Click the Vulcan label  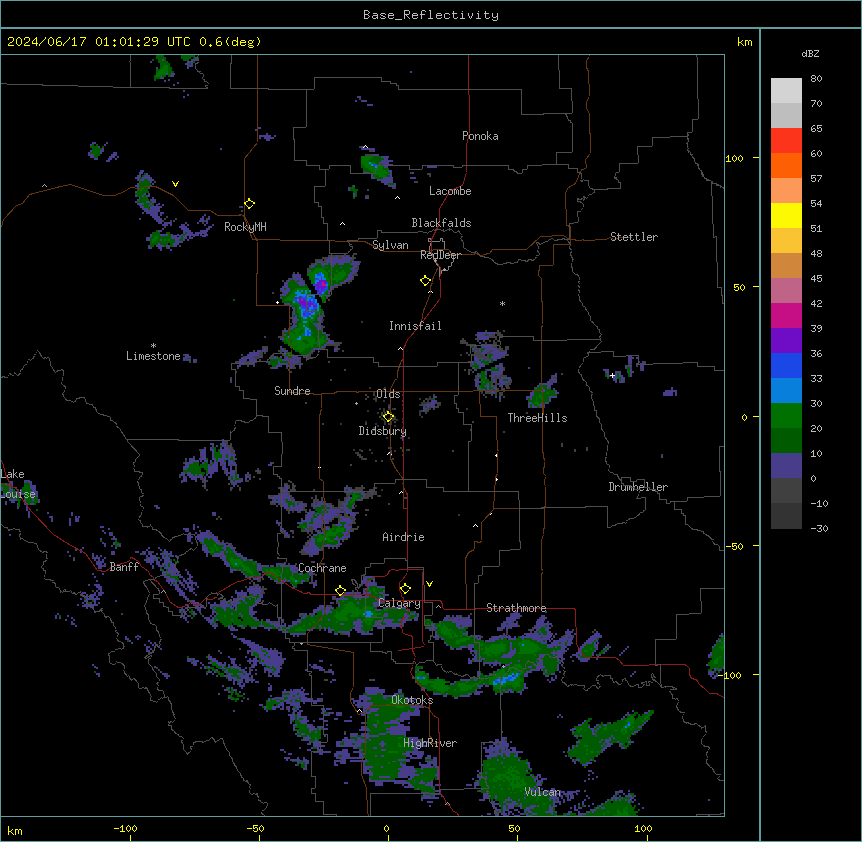[542, 792]
